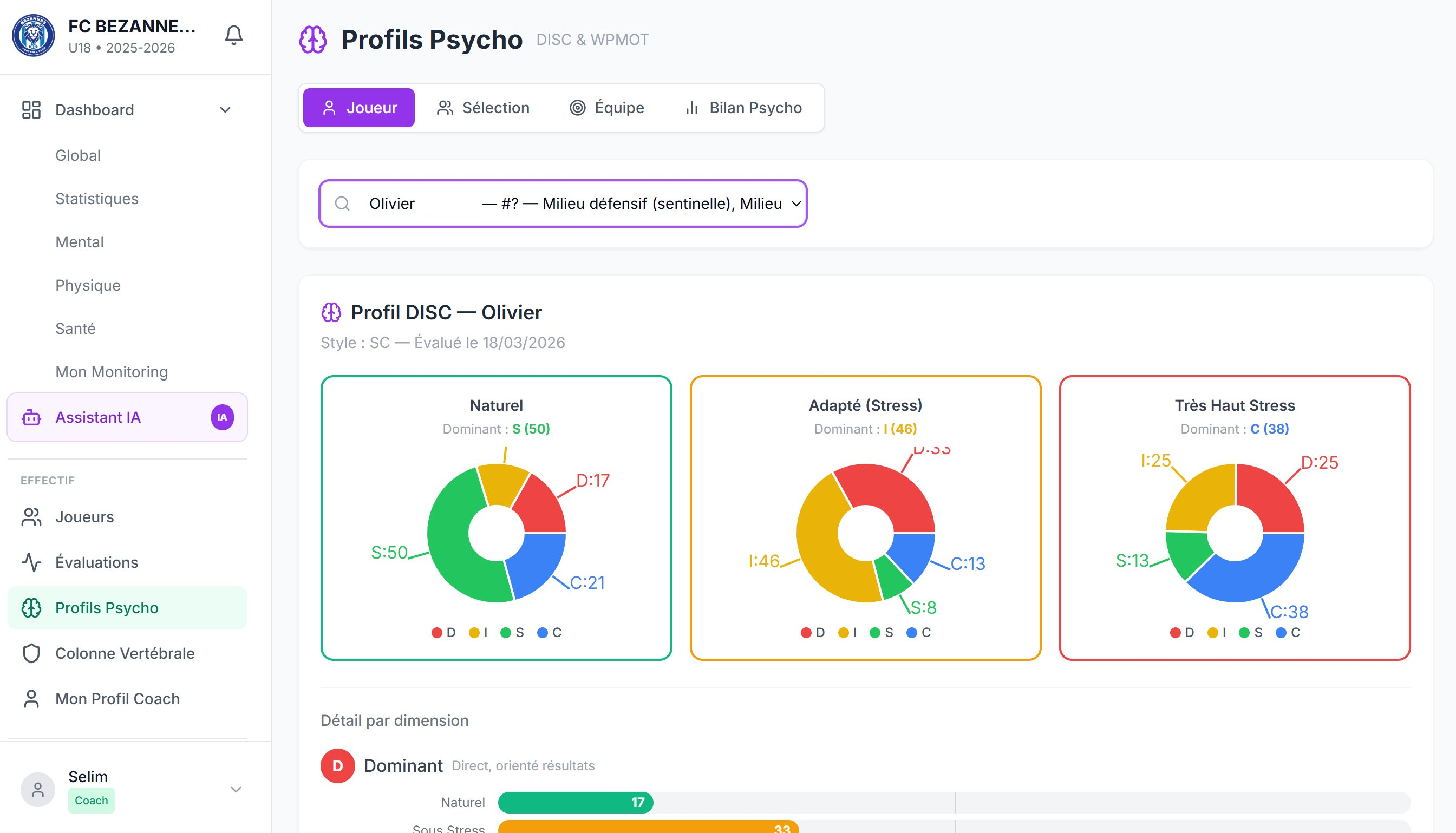Screen dimensions: 1456x833
Task: Collapse the Dashboard menu chevron
Action: 225,110
